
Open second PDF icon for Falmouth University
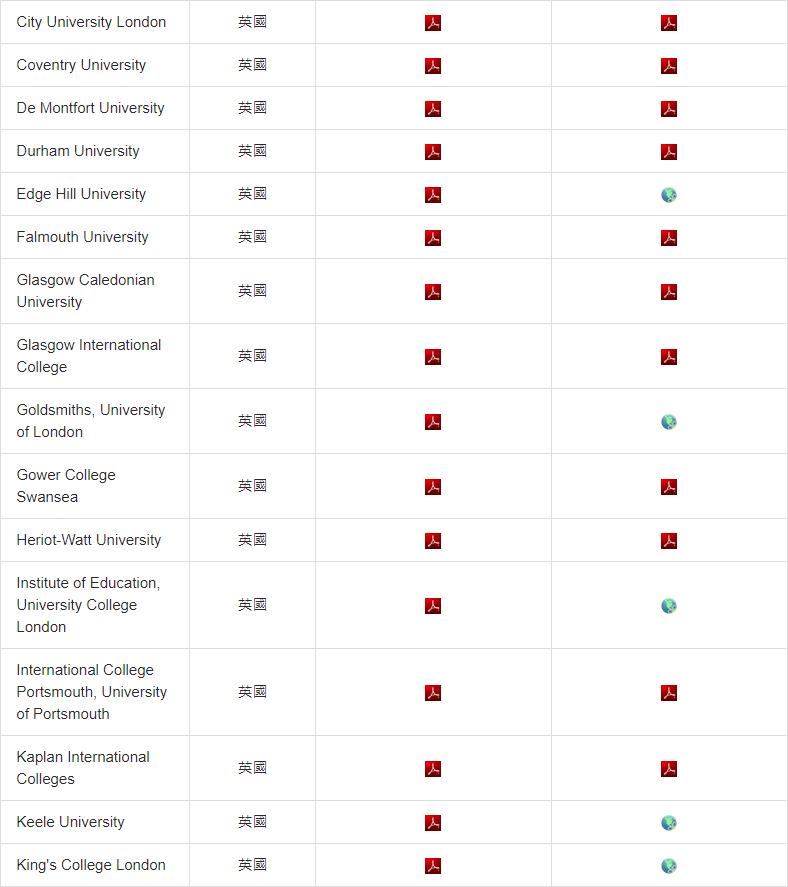(669, 238)
